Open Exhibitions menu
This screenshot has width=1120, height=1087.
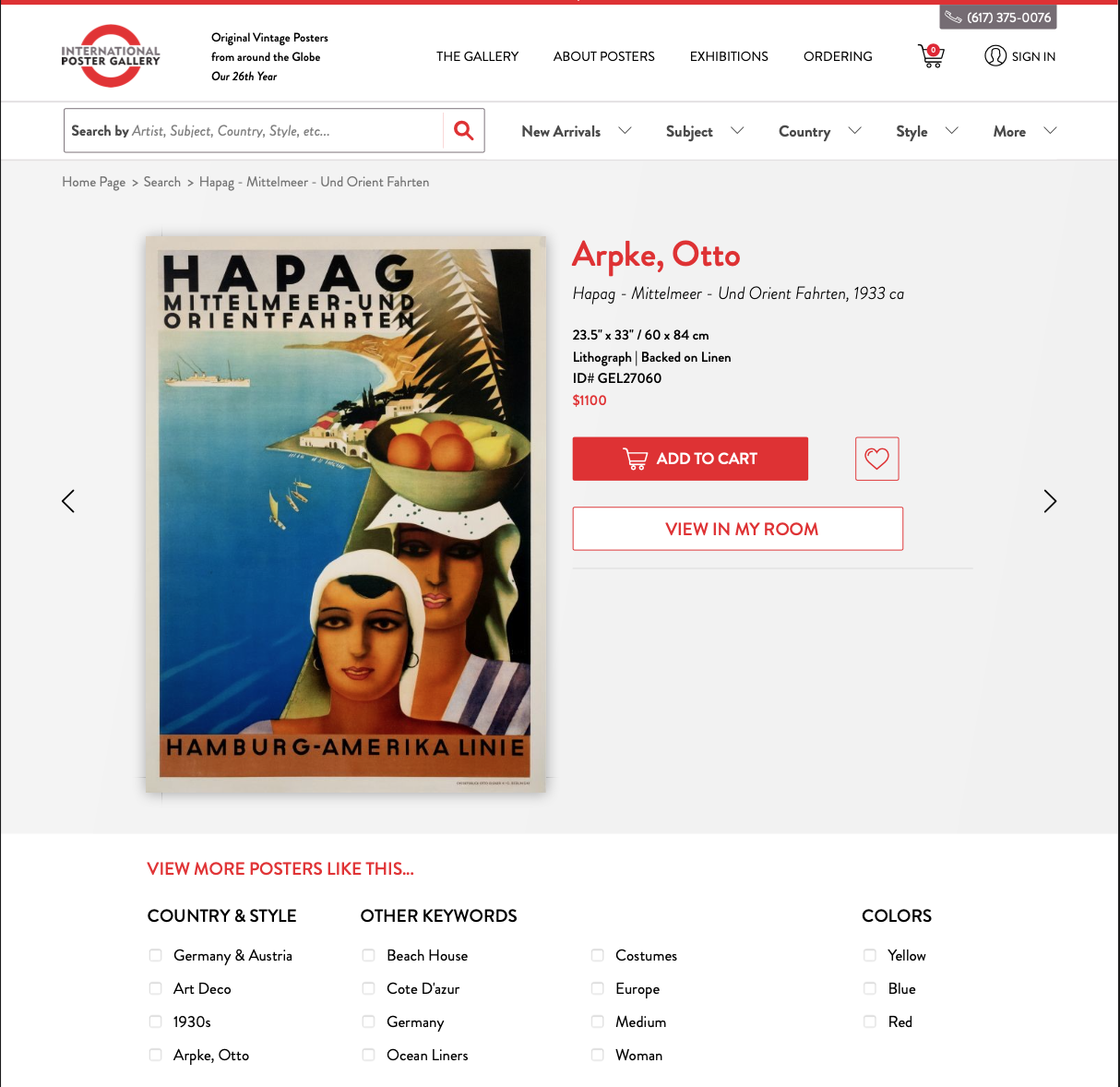729,56
